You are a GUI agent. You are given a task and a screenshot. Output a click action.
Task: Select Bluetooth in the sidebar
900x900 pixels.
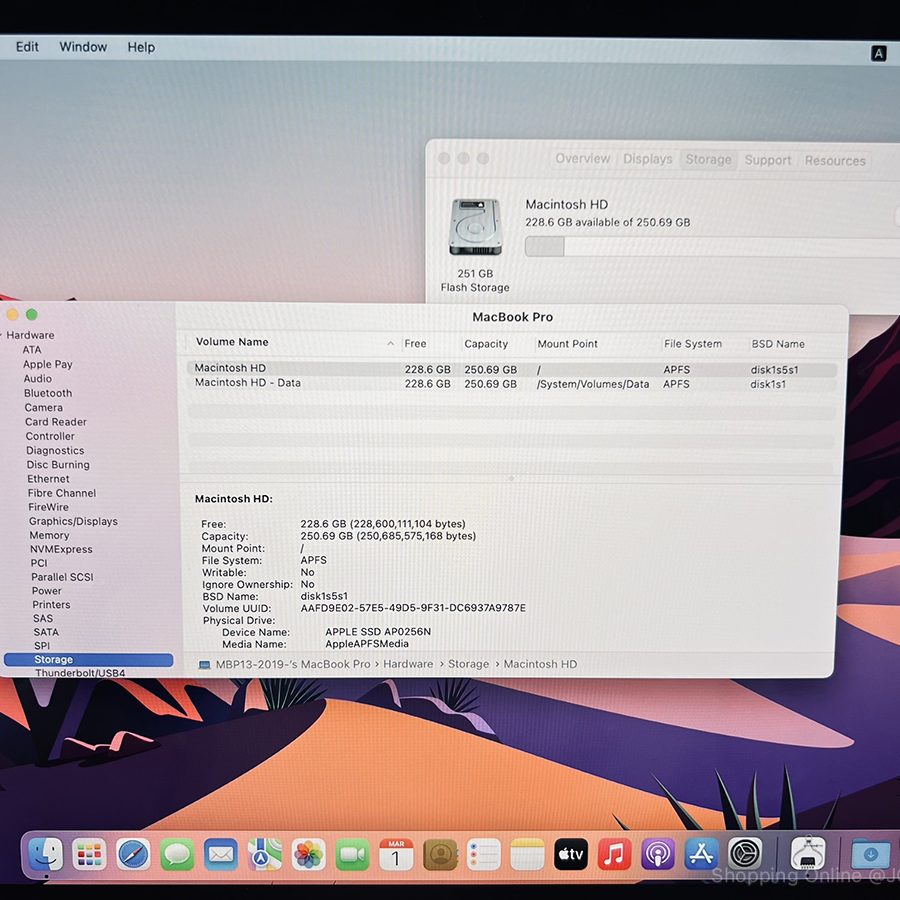pos(48,393)
